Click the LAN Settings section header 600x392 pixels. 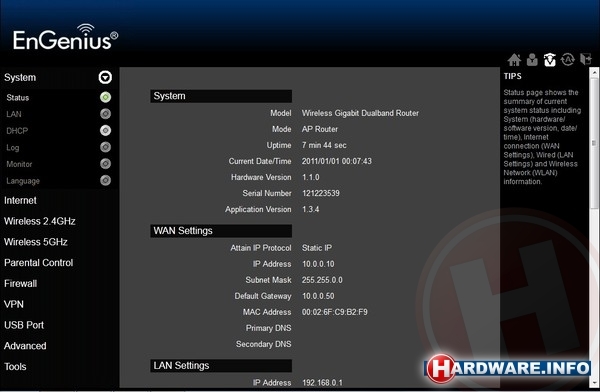coord(221,366)
